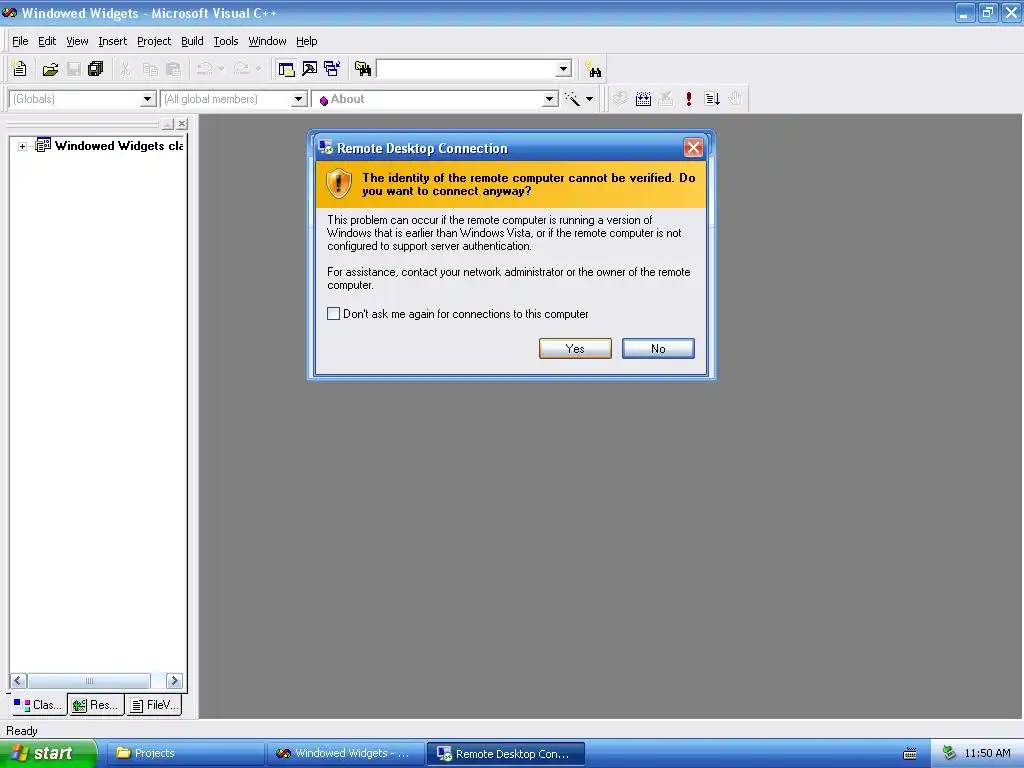Click the Visual C++ title bar icon
Viewport: 1024px width, 768px height.
click(10, 13)
